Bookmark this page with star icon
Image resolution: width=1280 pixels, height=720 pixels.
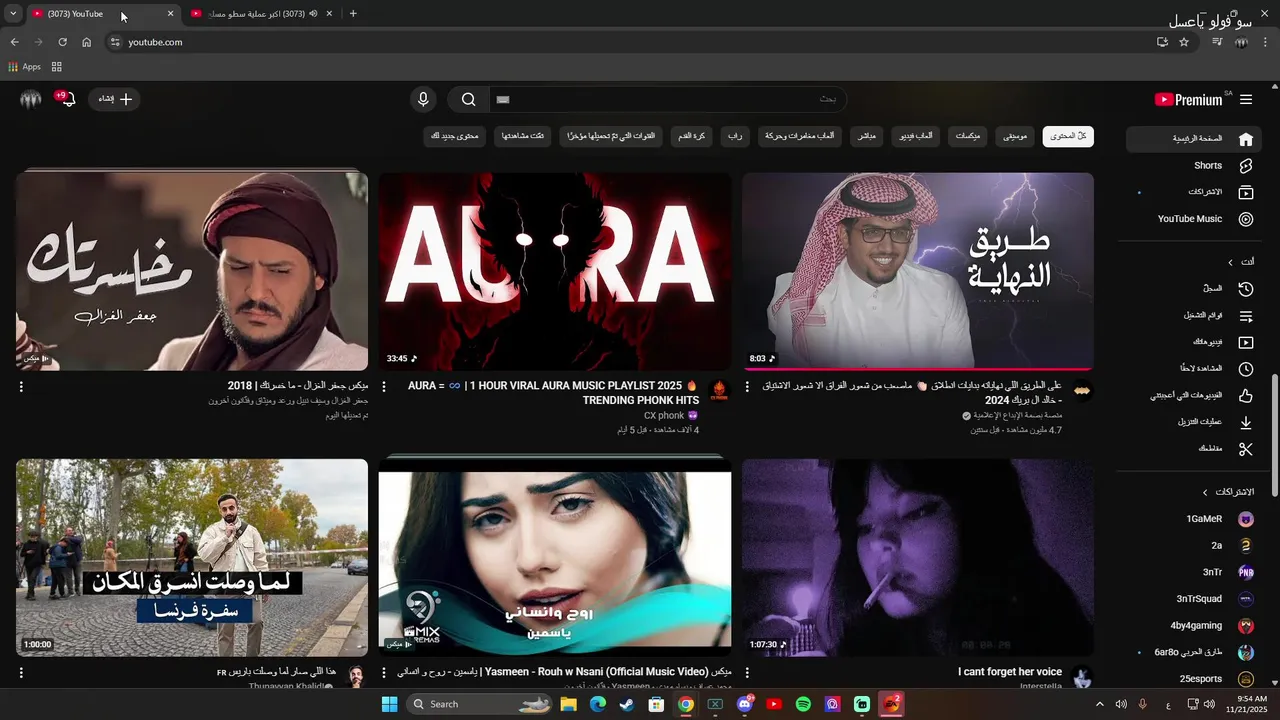pyautogui.click(x=1184, y=42)
